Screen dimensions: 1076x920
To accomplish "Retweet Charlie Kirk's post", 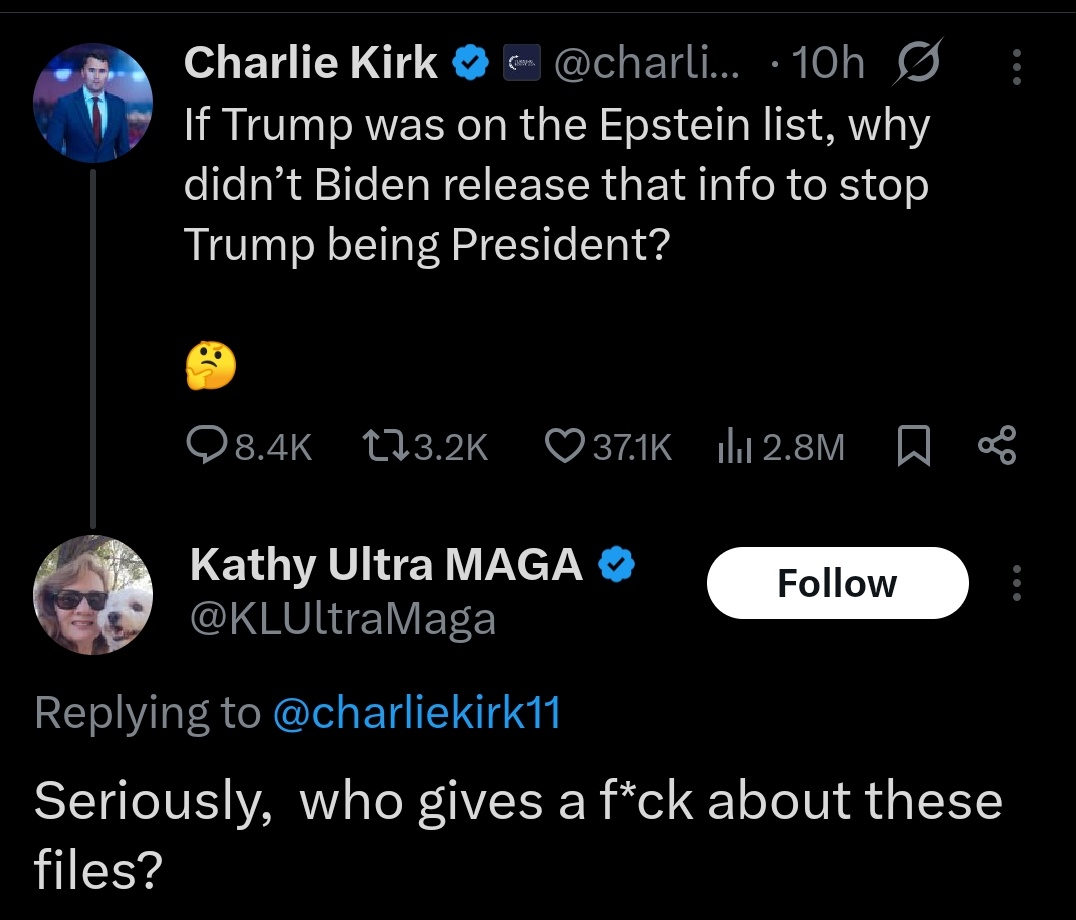I will [x=425, y=446].
